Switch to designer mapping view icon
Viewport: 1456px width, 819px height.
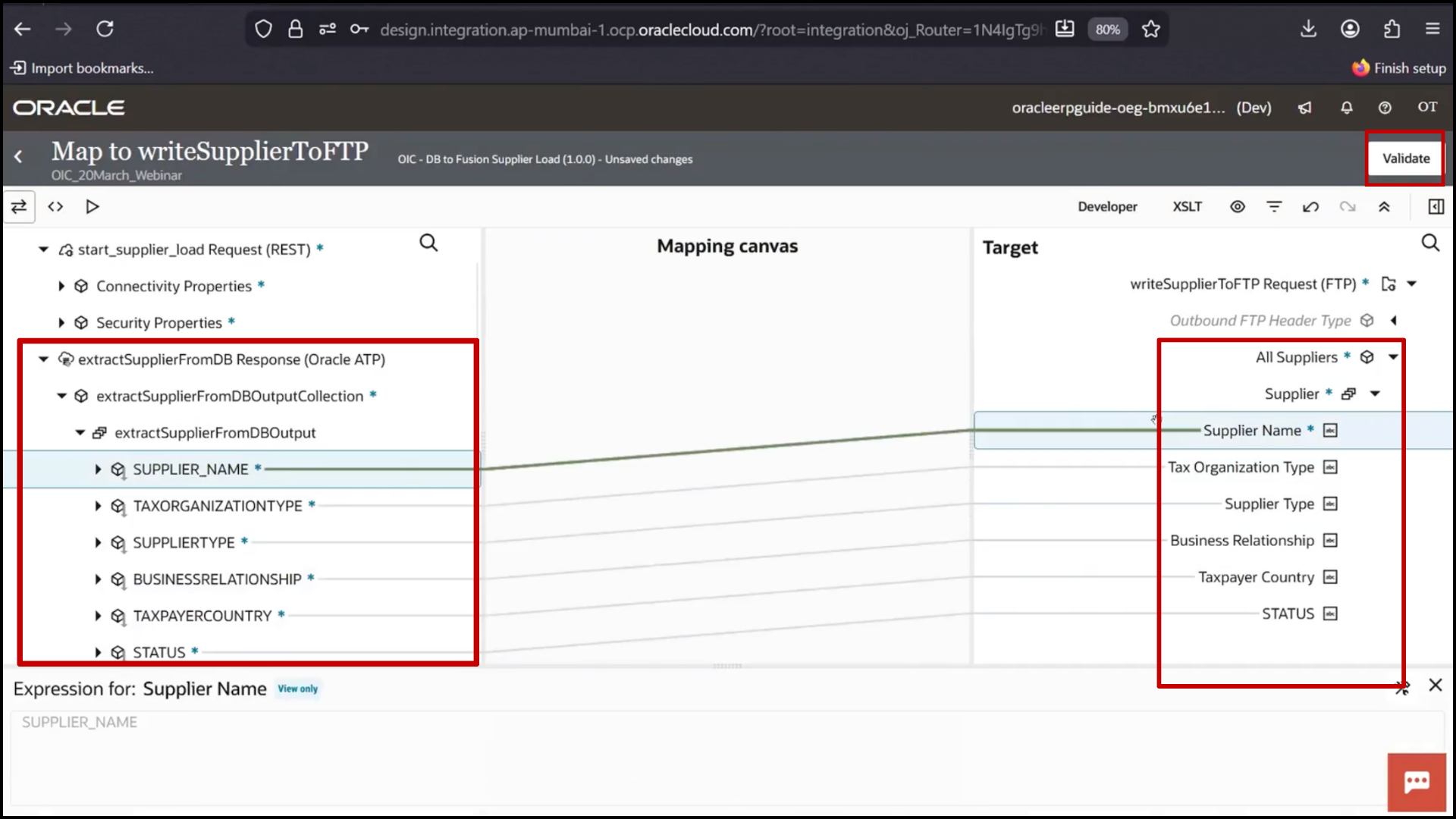tap(19, 206)
